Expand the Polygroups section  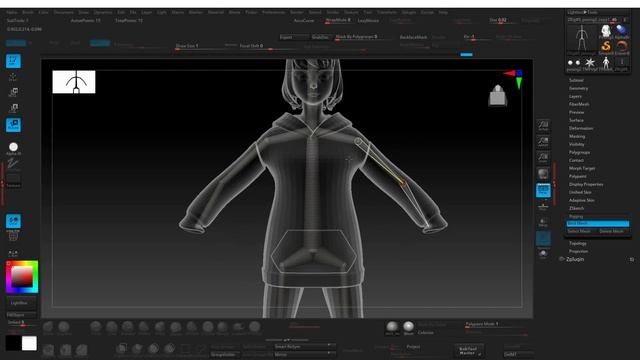coord(579,152)
